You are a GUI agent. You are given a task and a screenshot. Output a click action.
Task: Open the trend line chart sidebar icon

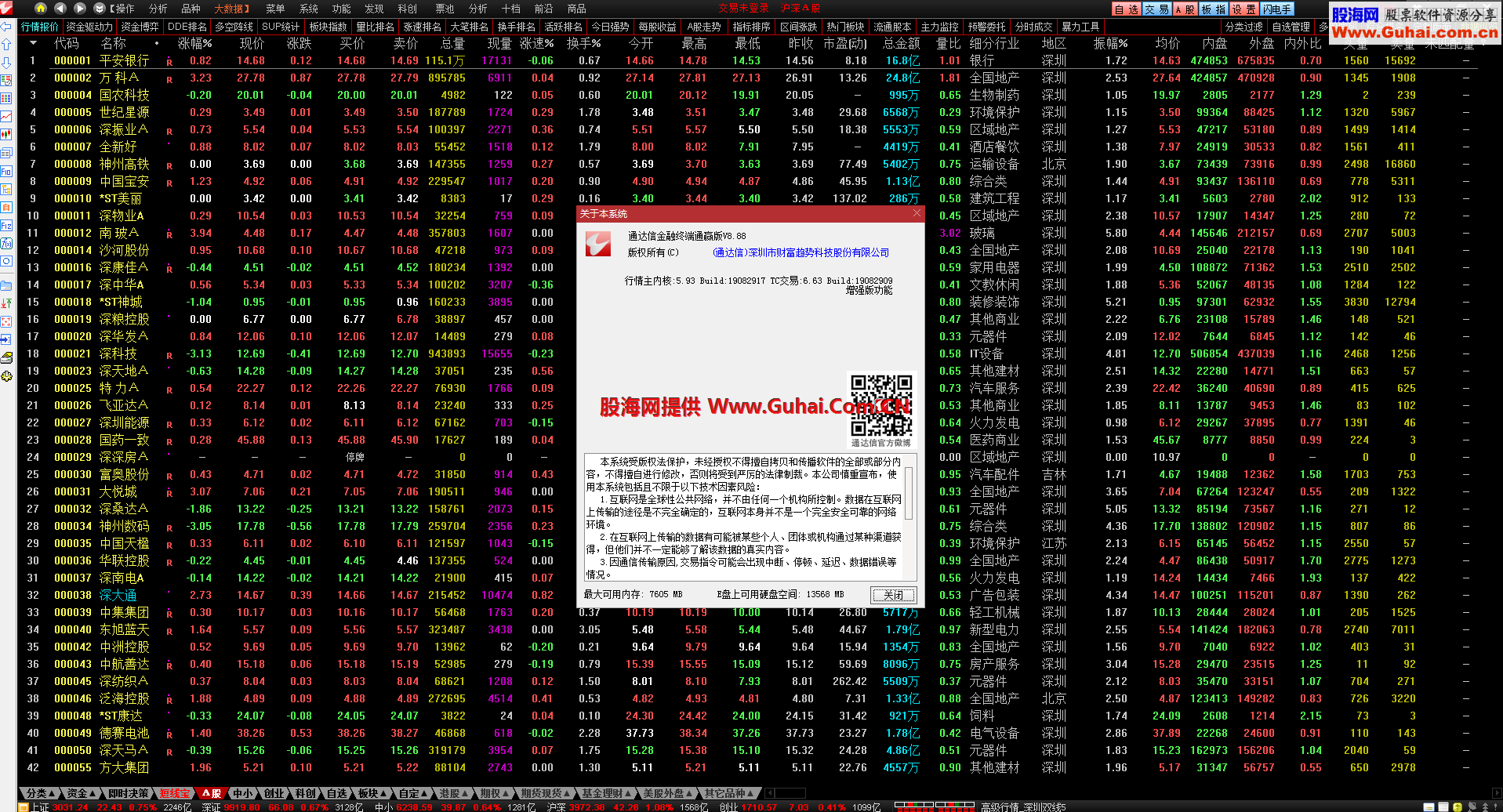click(6, 116)
